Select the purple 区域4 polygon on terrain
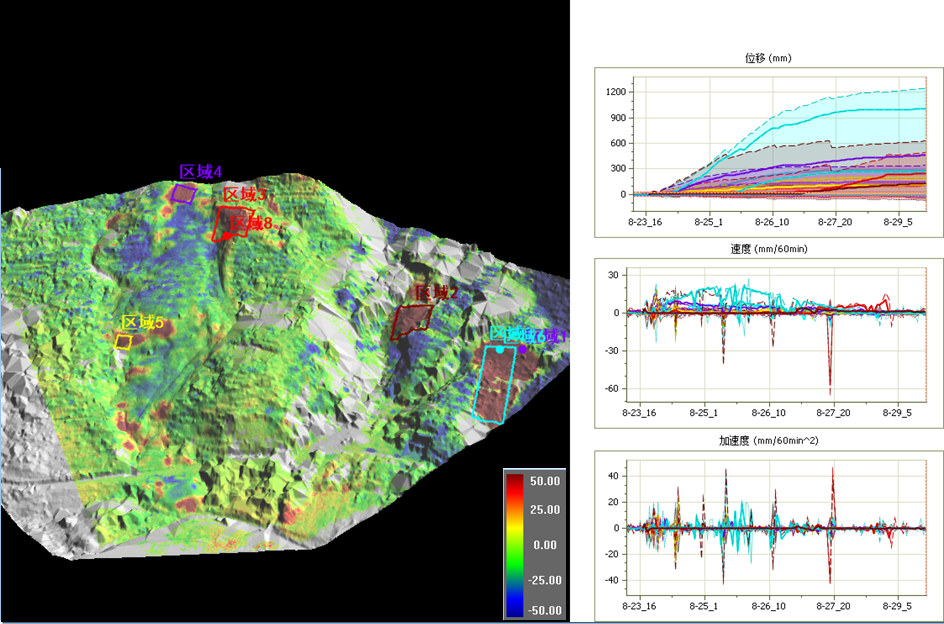The height and width of the screenshot is (624, 944). coord(183,193)
